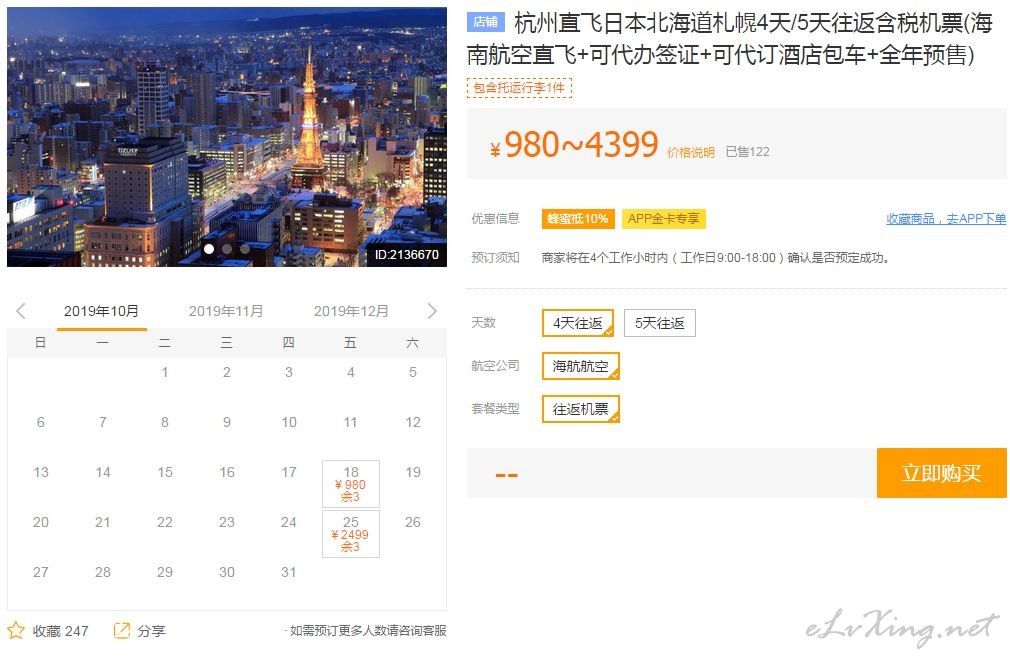
Task: Click the share icon
Action: (x=122, y=630)
